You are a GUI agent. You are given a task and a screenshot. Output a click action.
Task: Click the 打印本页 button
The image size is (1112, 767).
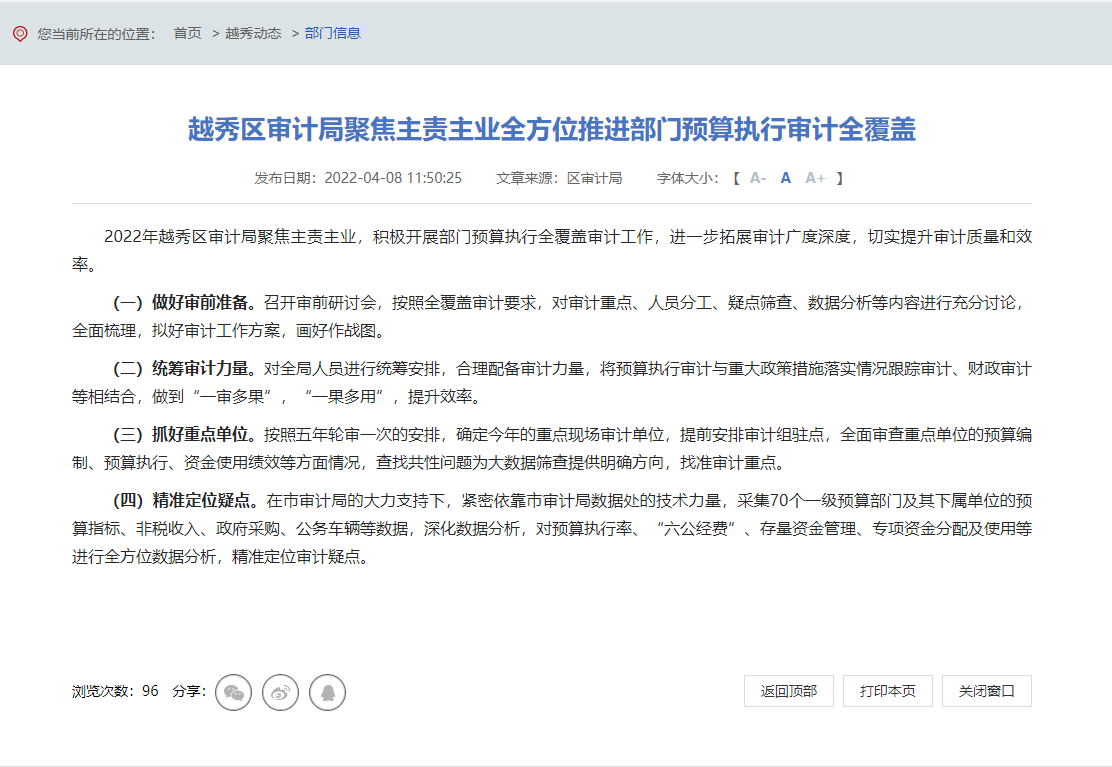tap(888, 691)
